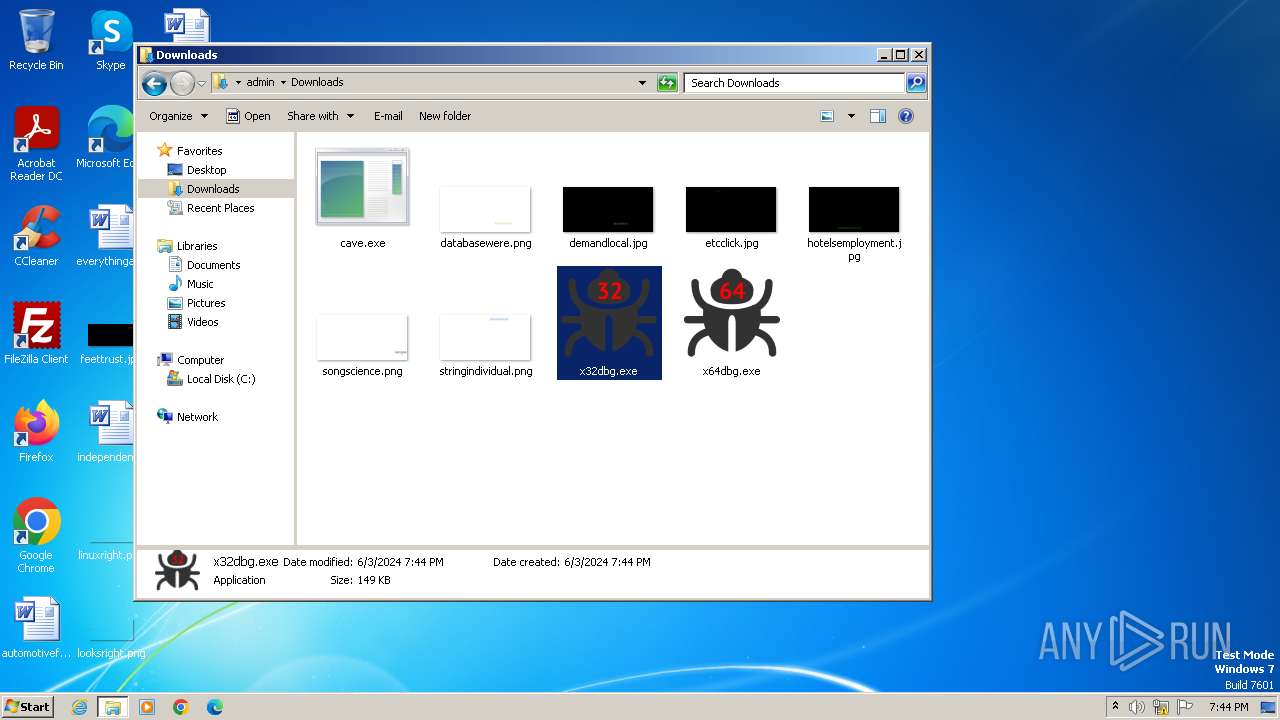Open the Help question mark icon
This screenshot has width=1280, height=720.
click(906, 116)
